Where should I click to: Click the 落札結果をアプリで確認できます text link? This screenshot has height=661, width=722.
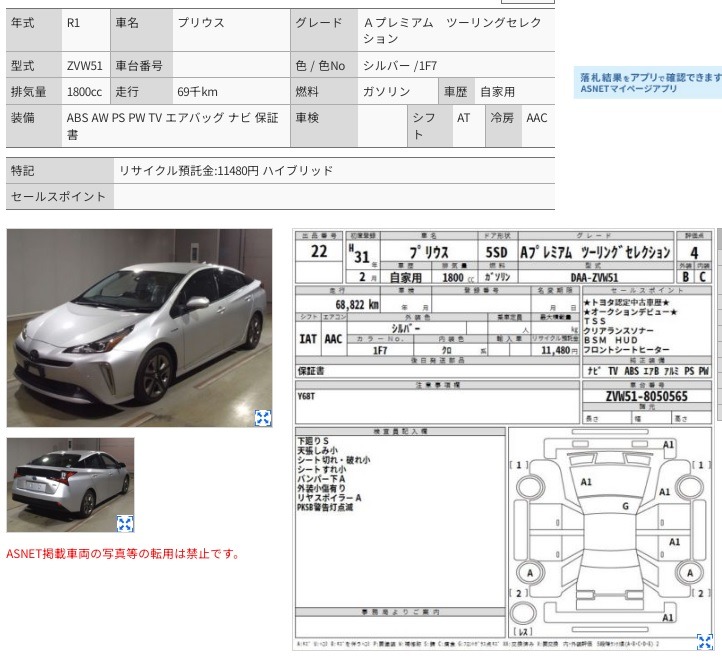(650, 77)
